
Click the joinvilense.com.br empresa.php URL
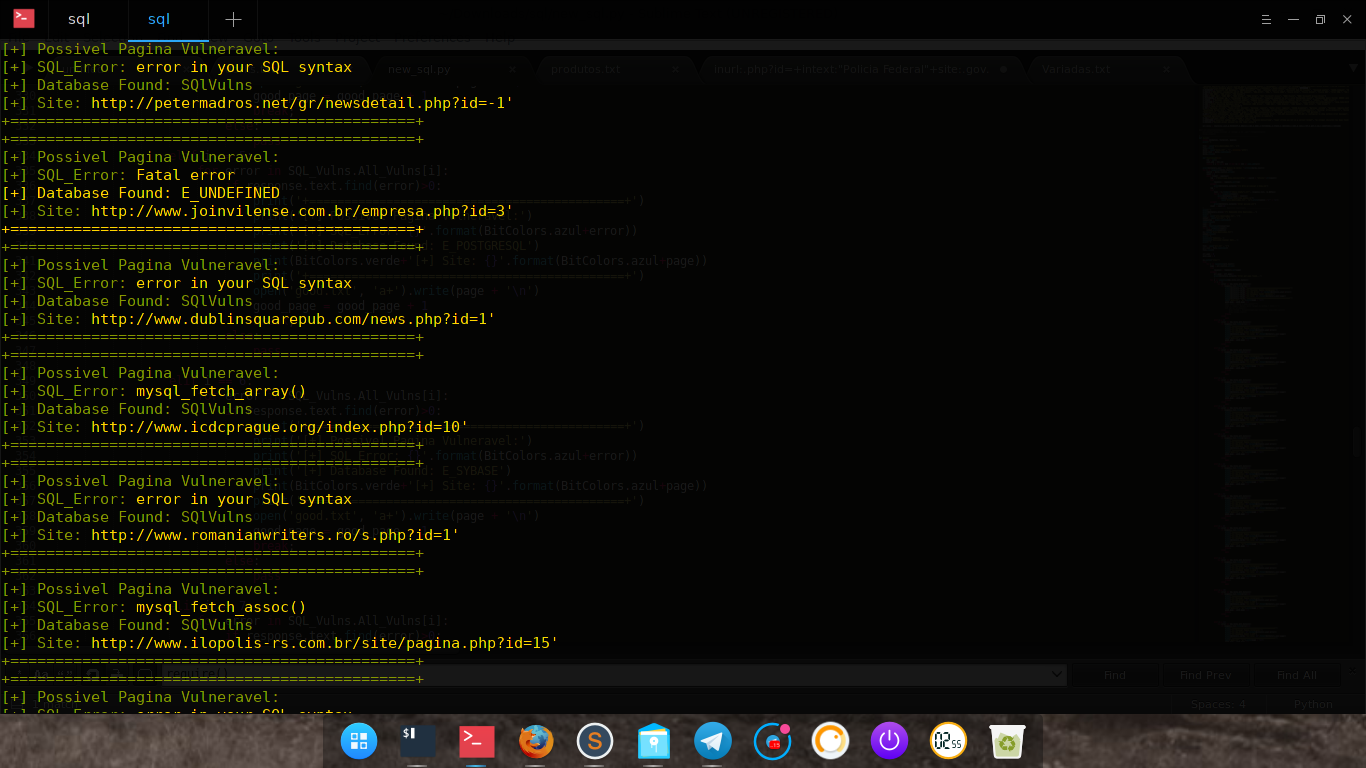pyautogui.click(x=302, y=211)
